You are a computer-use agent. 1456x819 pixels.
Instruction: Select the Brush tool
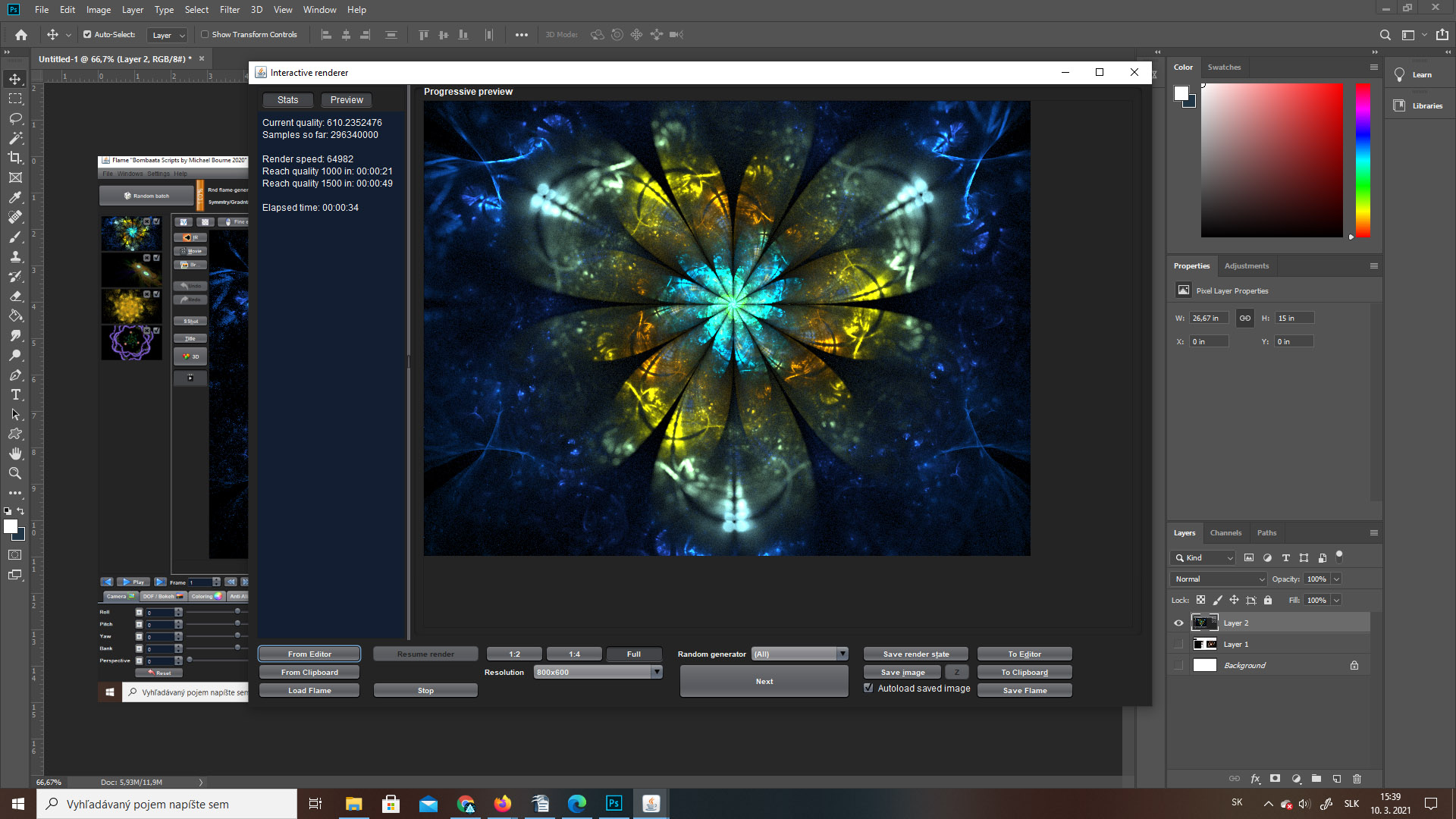pos(15,237)
